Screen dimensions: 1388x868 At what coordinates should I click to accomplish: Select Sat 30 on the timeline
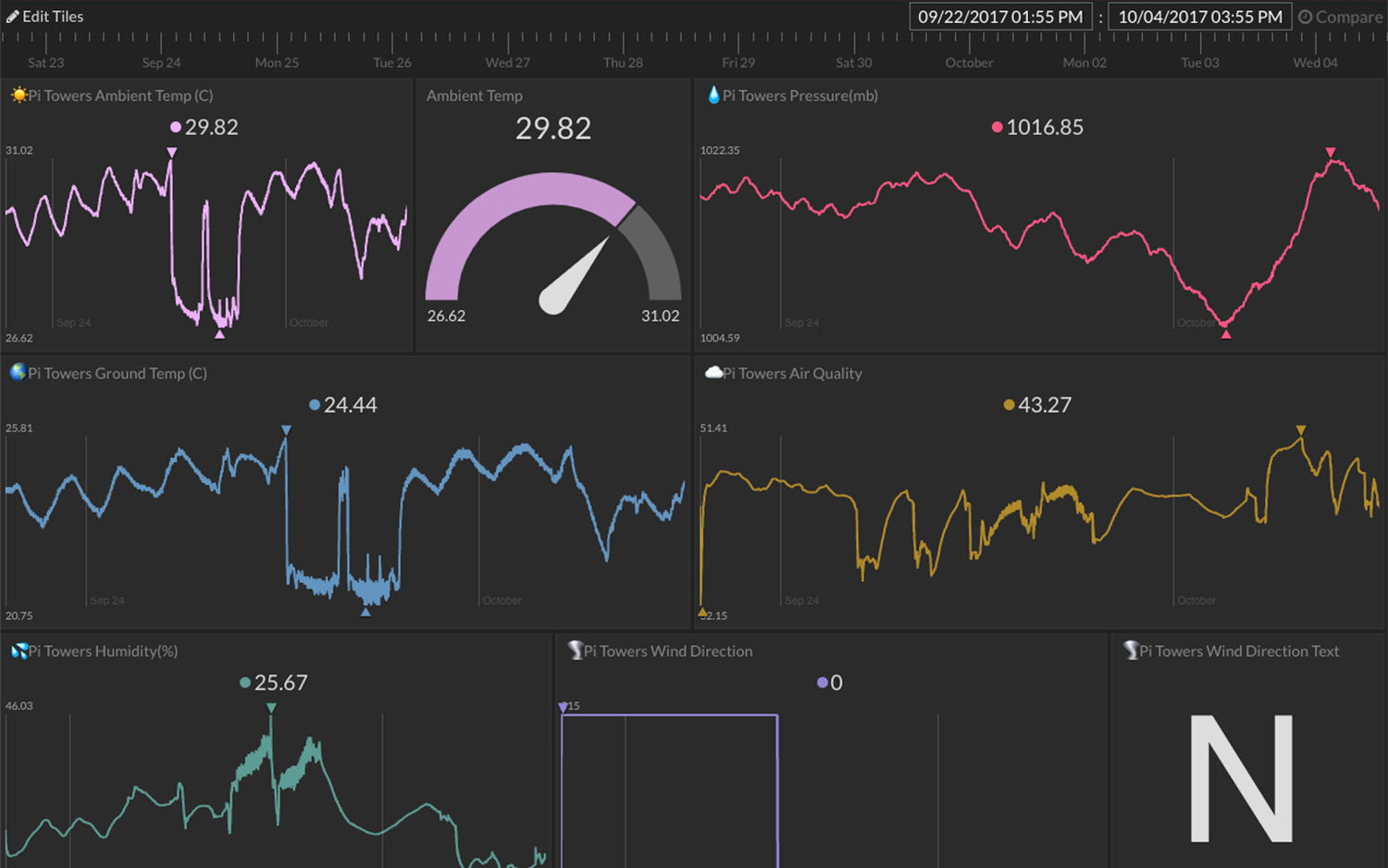pyautogui.click(x=854, y=63)
